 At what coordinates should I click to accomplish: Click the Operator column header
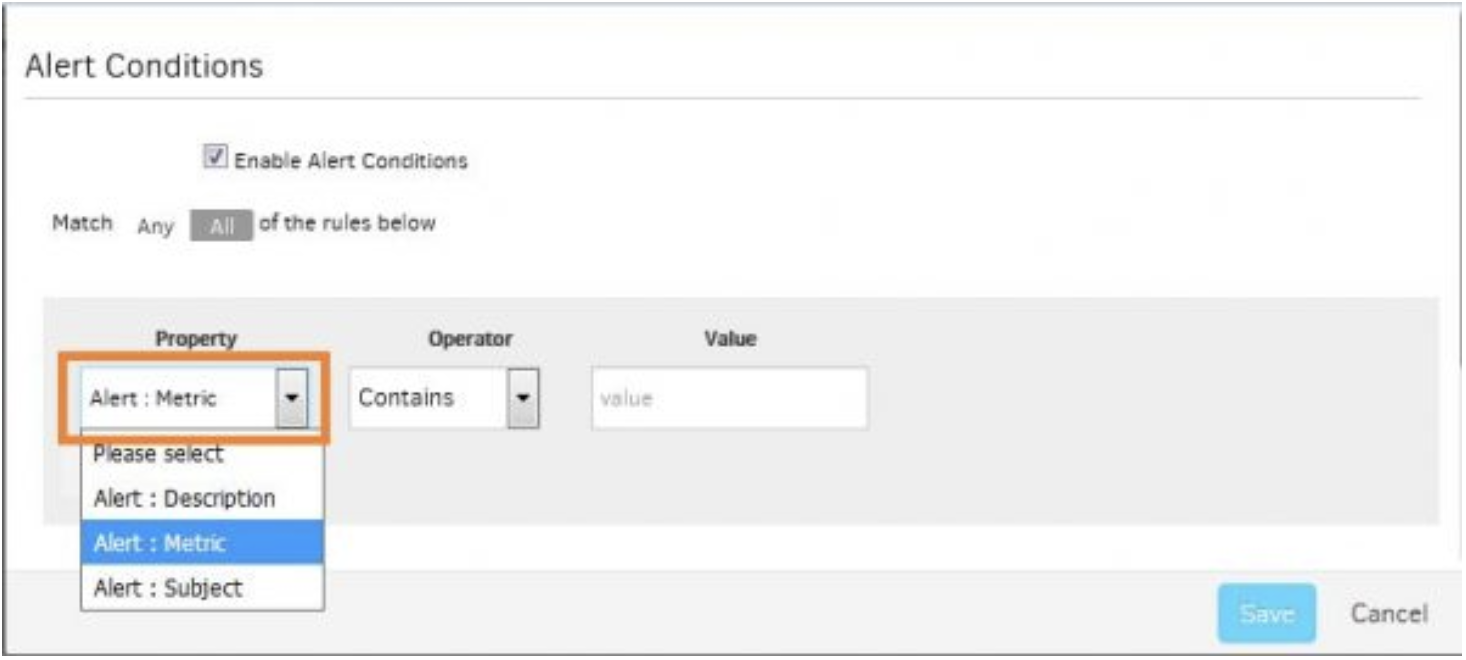[x=470, y=339]
